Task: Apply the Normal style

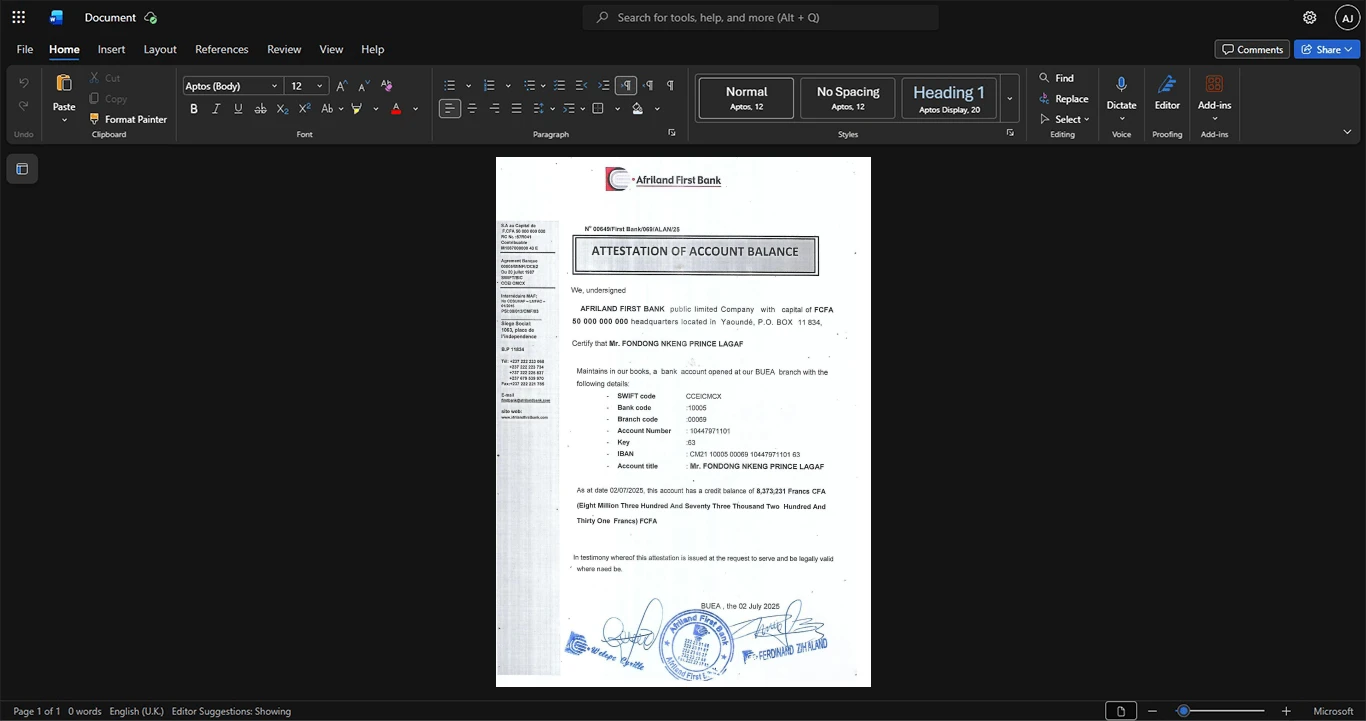Action: pos(746,99)
